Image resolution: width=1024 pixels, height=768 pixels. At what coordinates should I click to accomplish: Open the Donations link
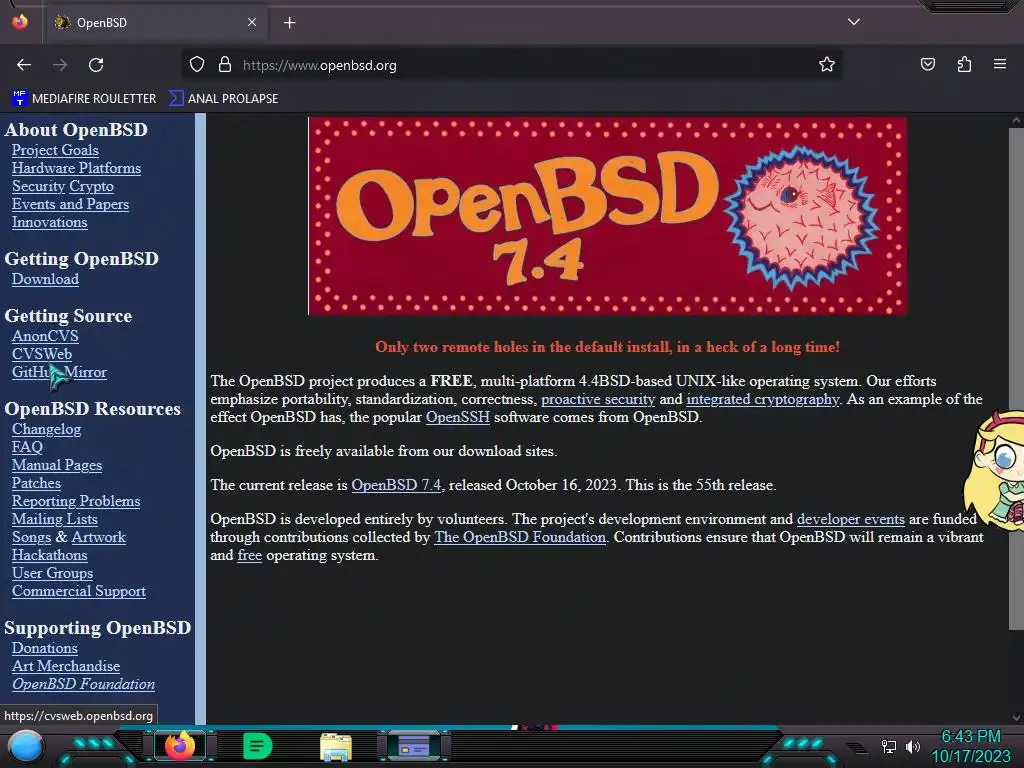44,648
